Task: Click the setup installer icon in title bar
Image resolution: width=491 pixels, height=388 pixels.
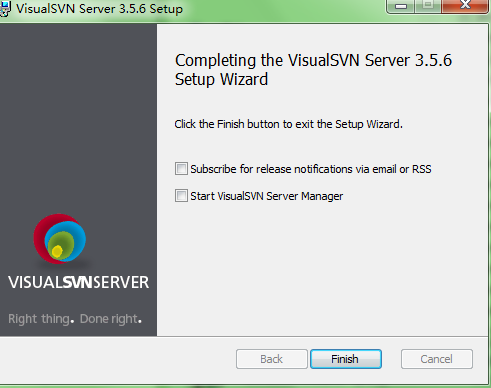Action: coord(5,9)
